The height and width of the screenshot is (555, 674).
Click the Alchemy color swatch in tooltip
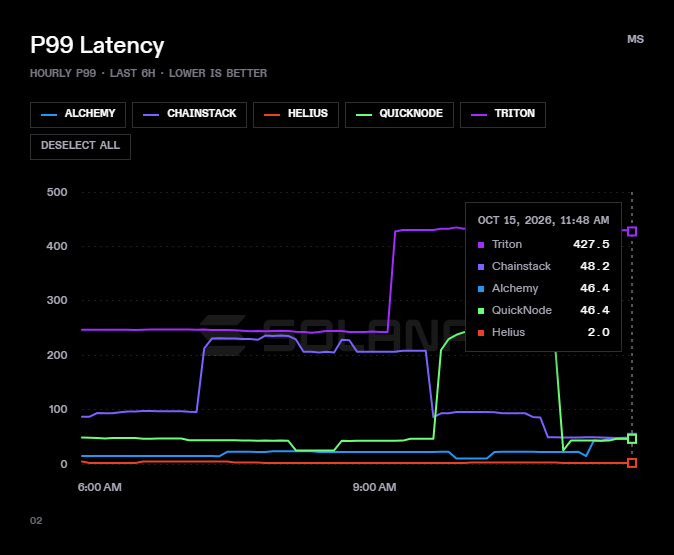coord(481,289)
